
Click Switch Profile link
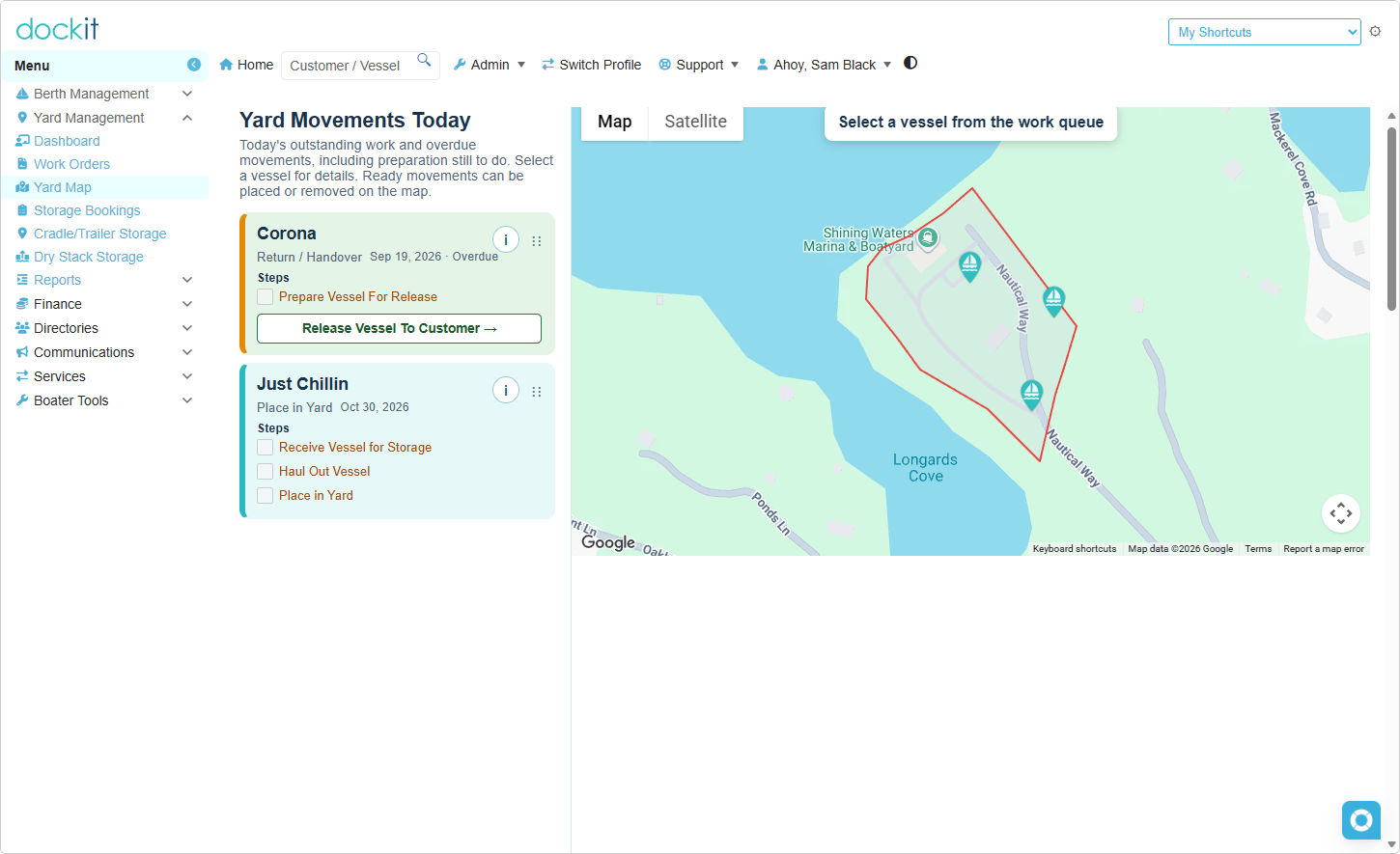[x=591, y=65]
